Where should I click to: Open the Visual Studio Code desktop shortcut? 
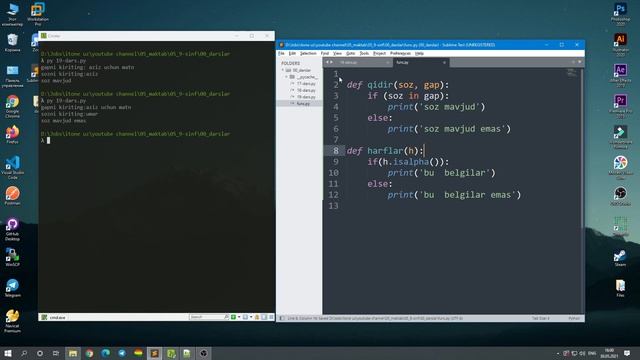[12, 167]
